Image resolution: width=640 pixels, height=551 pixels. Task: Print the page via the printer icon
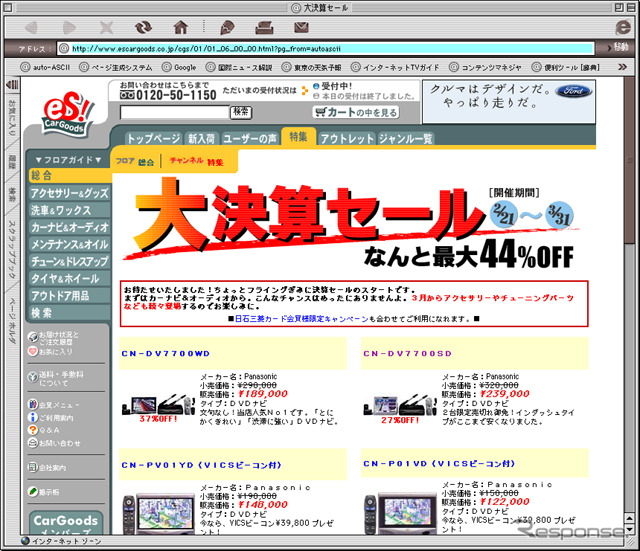click(264, 28)
